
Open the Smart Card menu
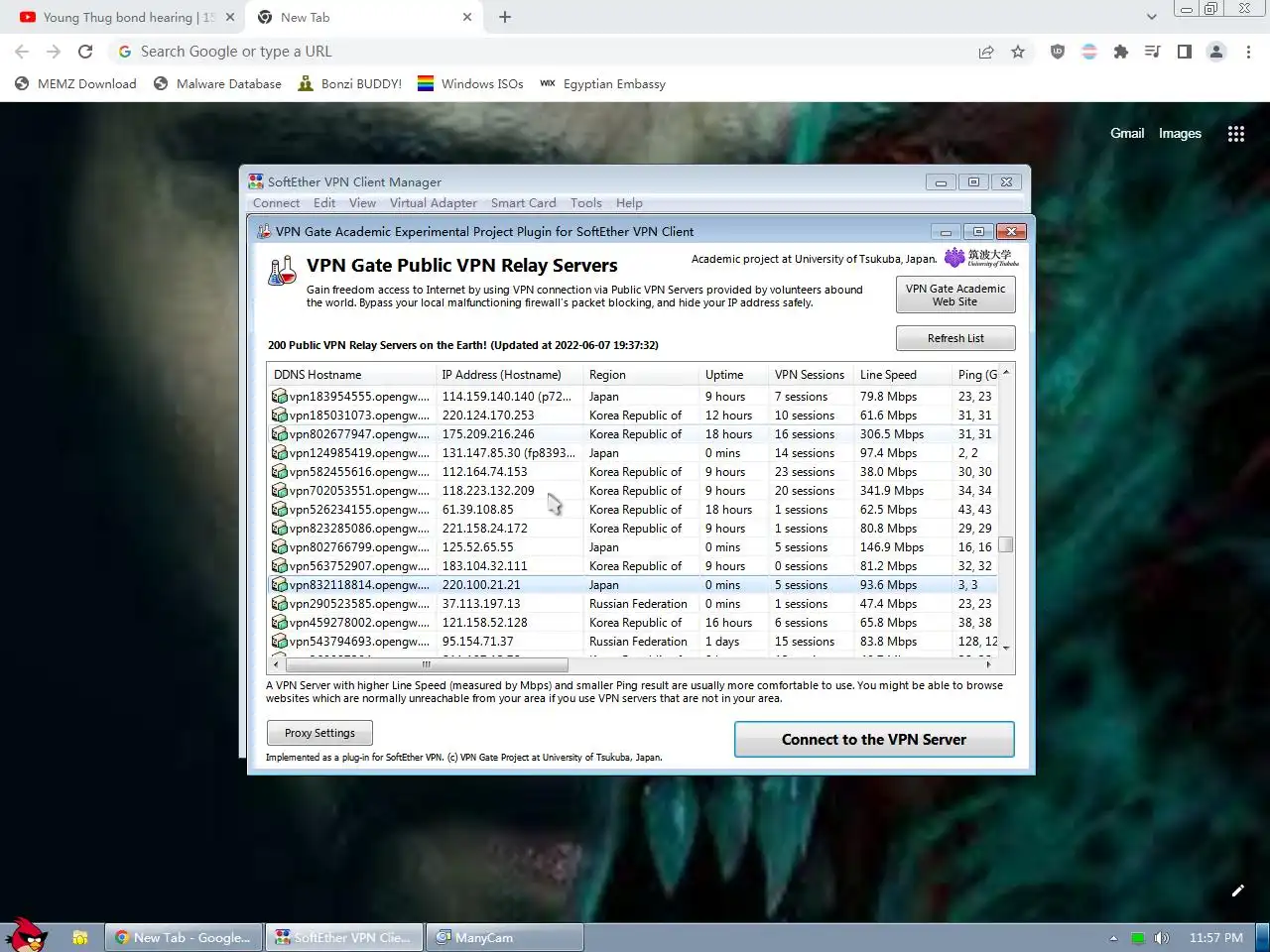[x=523, y=203]
